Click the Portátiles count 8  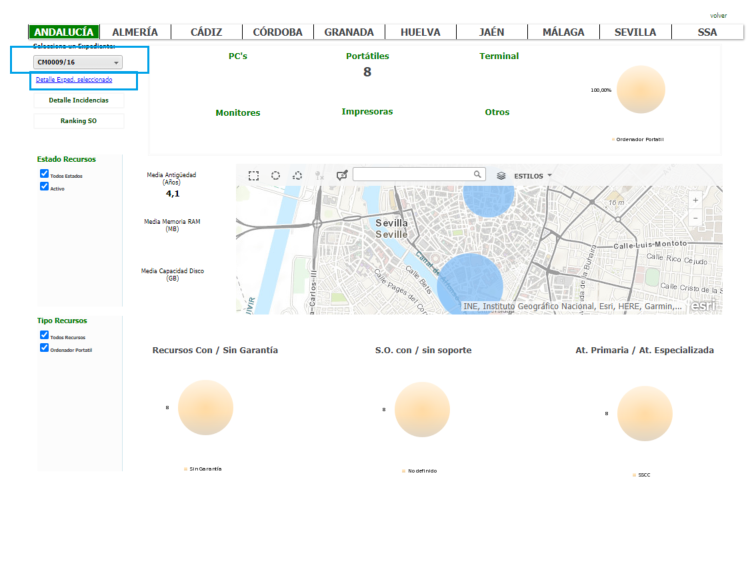click(367, 72)
